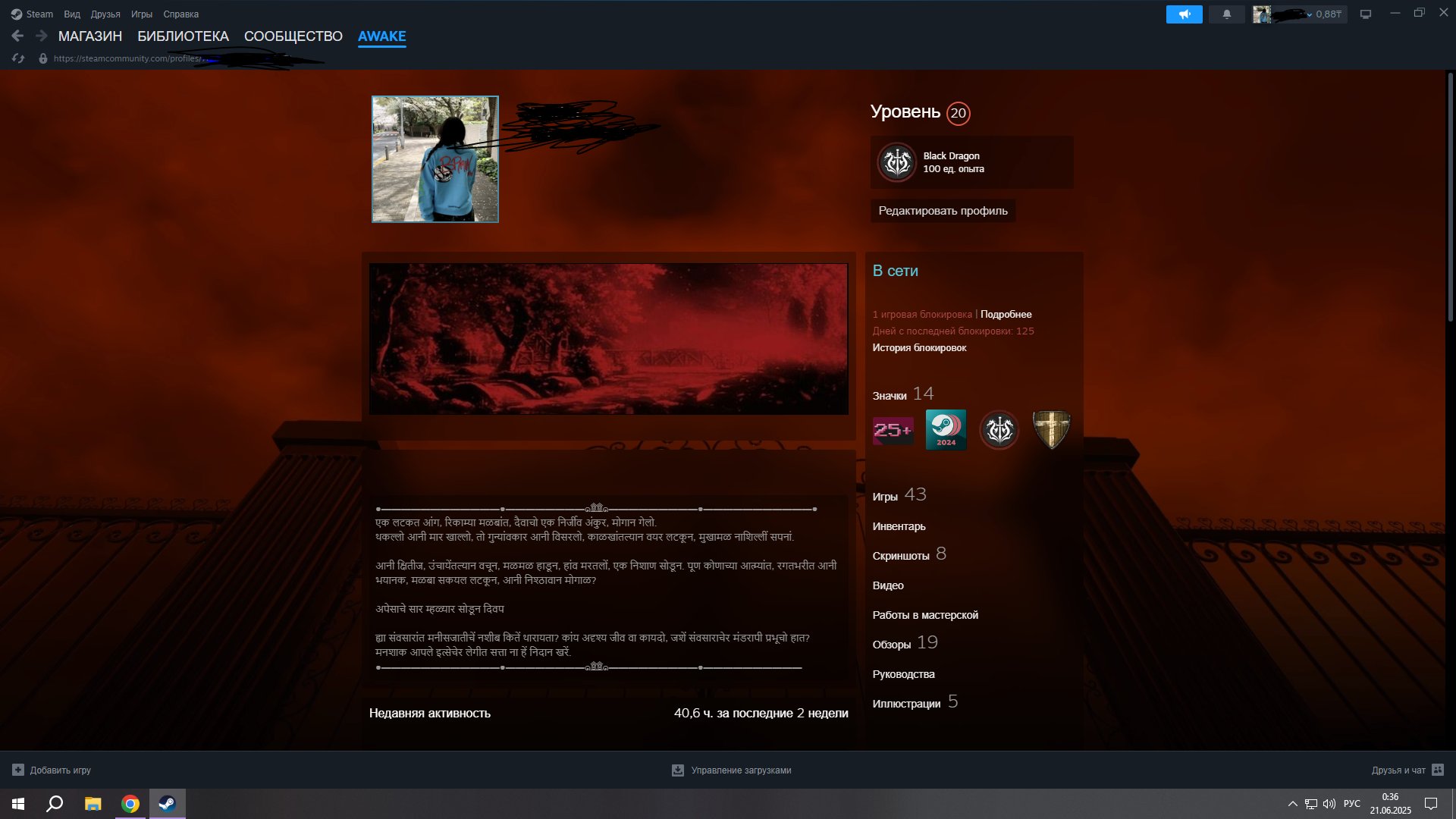
Task: Click the golden shield cross badge
Action: 1051,430
